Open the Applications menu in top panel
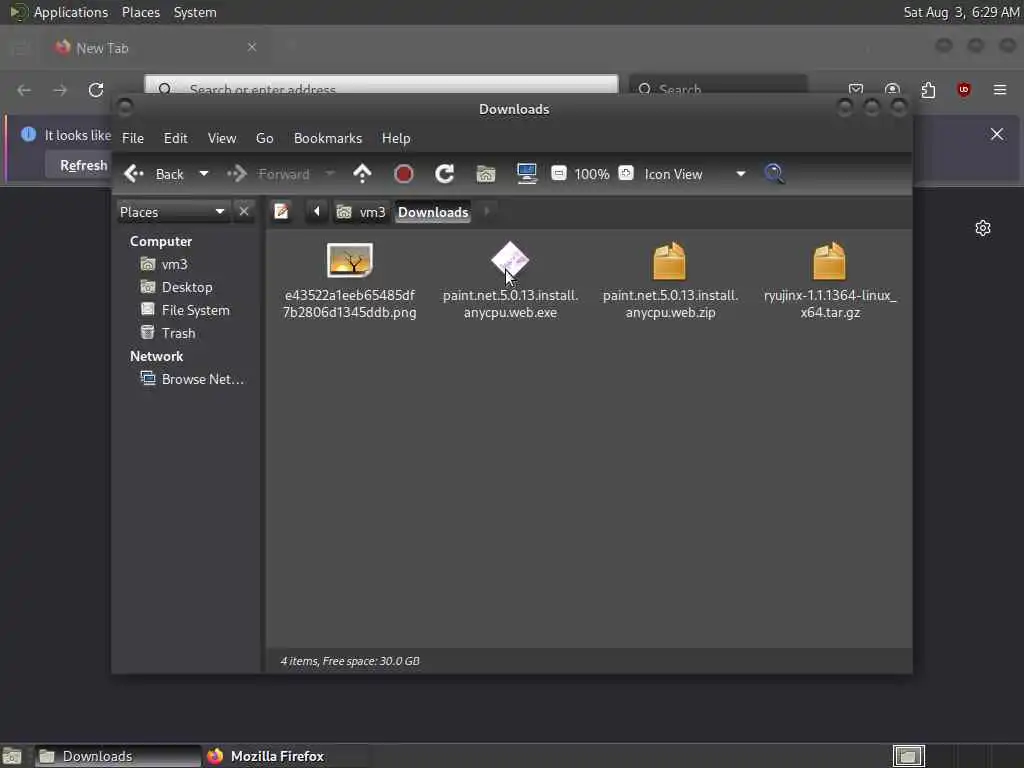 coord(71,12)
